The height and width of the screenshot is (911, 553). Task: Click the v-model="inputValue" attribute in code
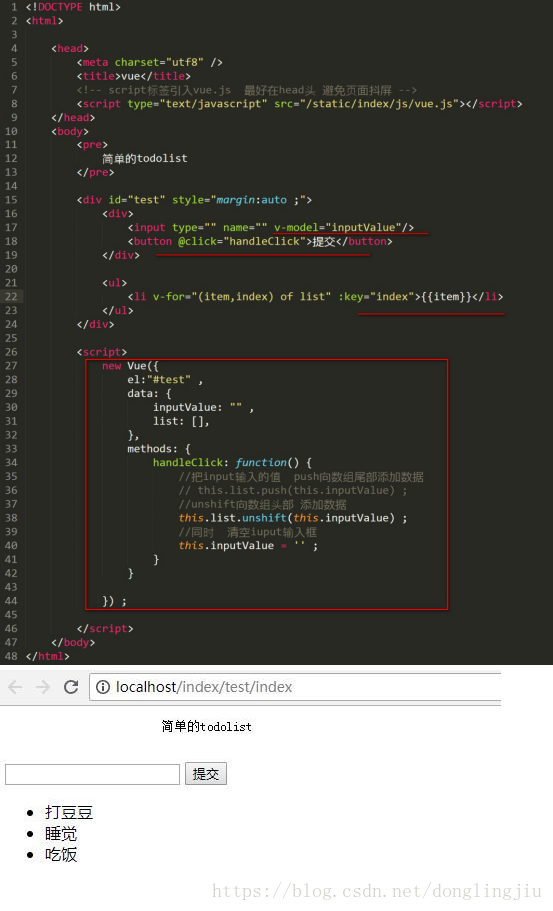point(337,227)
